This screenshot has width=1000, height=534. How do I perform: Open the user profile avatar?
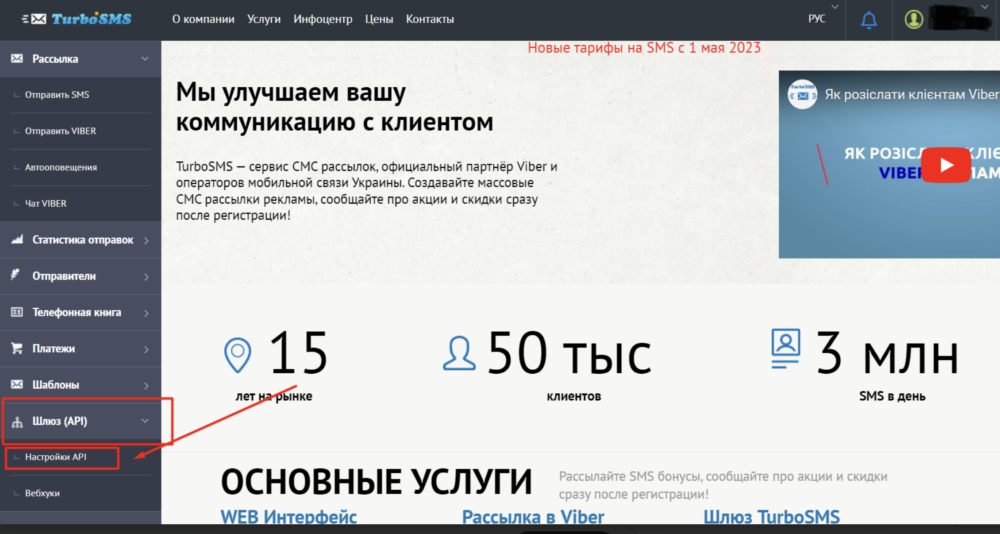pyautogui.click(x=913, y=20)
